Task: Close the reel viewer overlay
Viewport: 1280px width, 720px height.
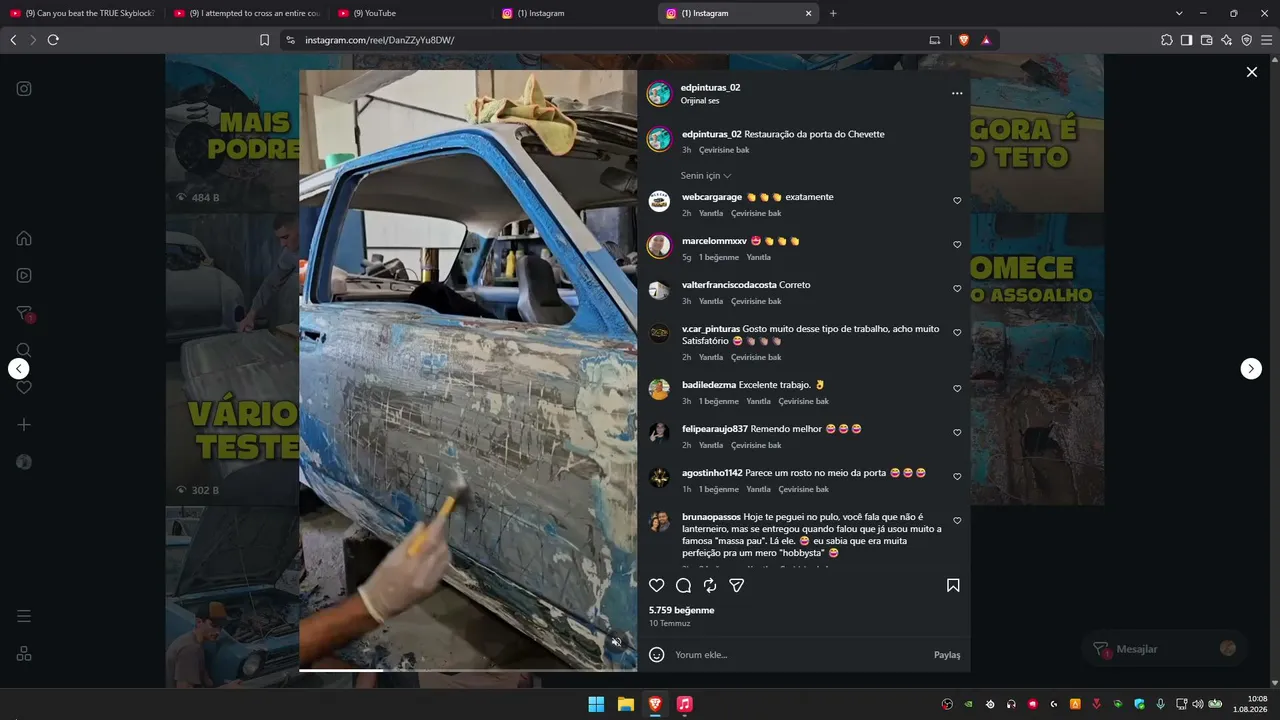Action: point(1251,72)
